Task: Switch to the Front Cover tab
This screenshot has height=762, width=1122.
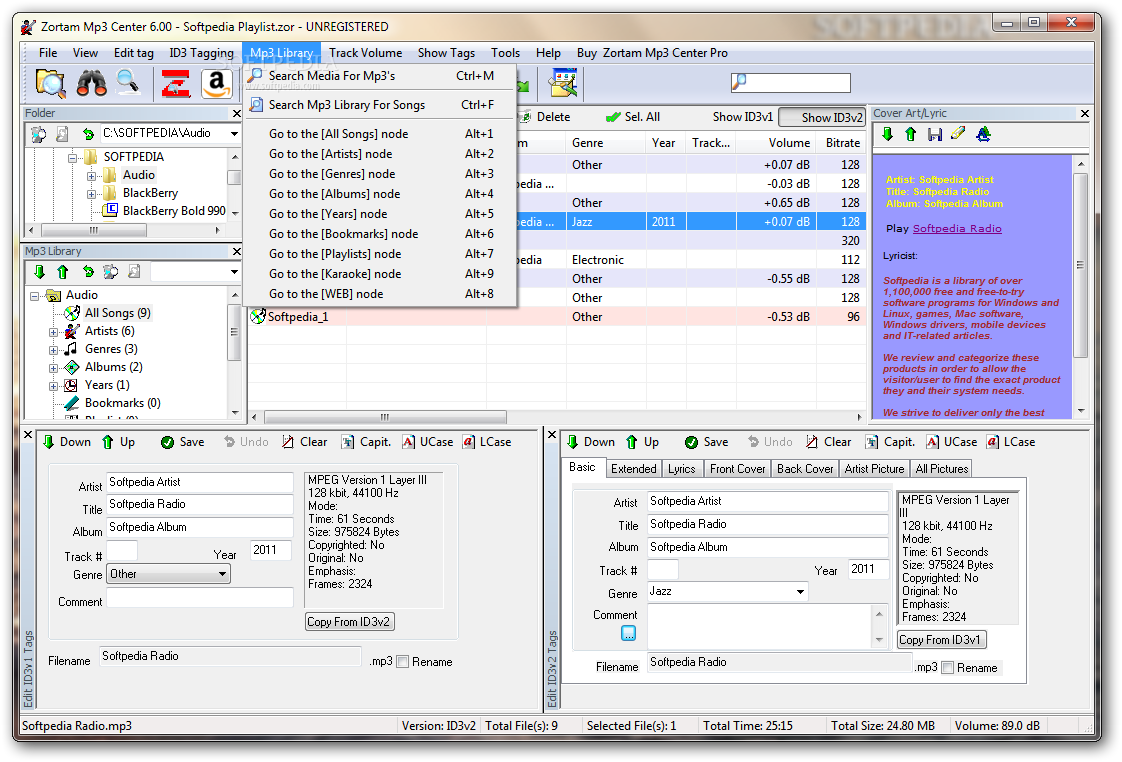Action: [x=737, y=469]
